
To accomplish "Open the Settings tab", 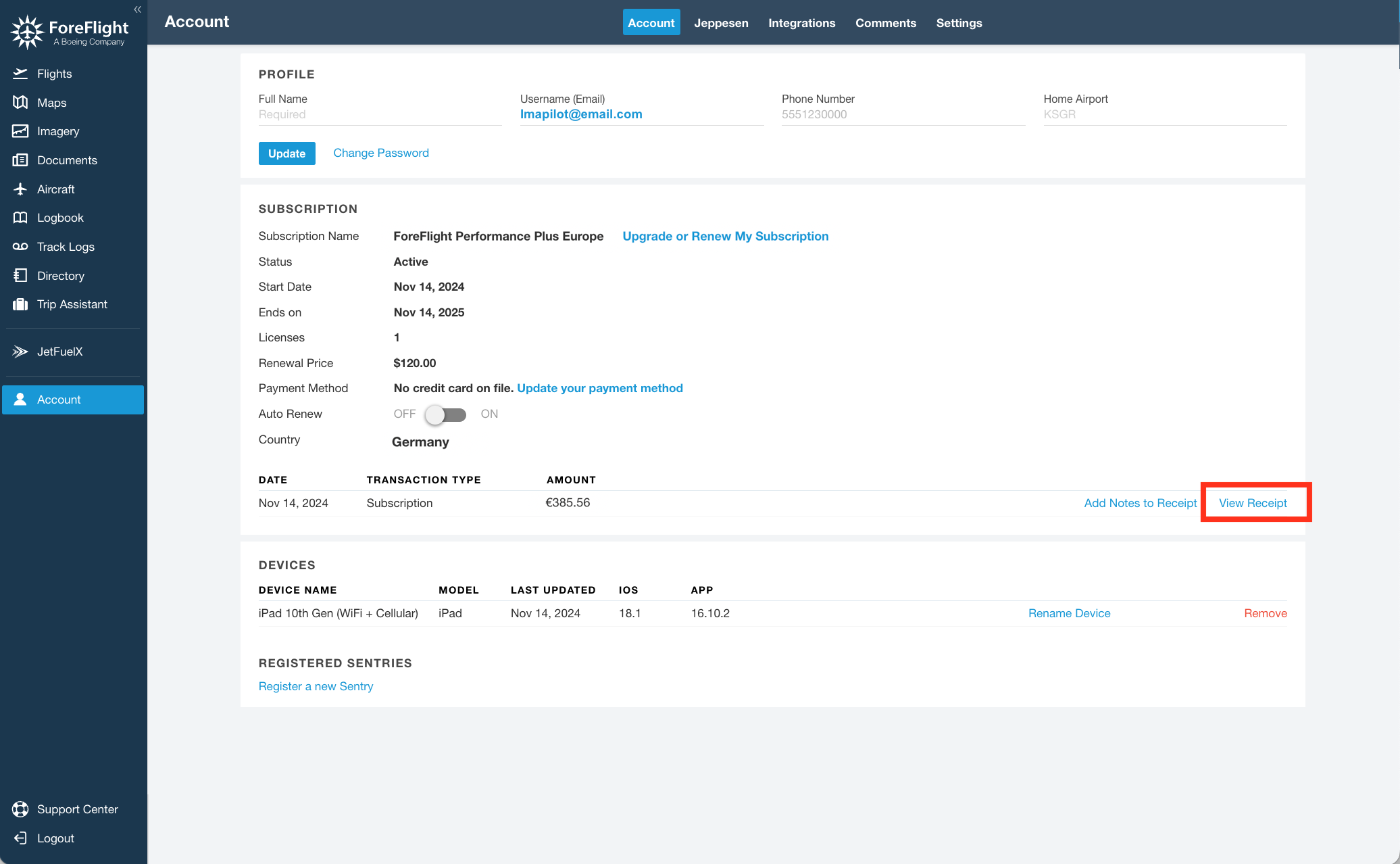I will click(959, 23).
